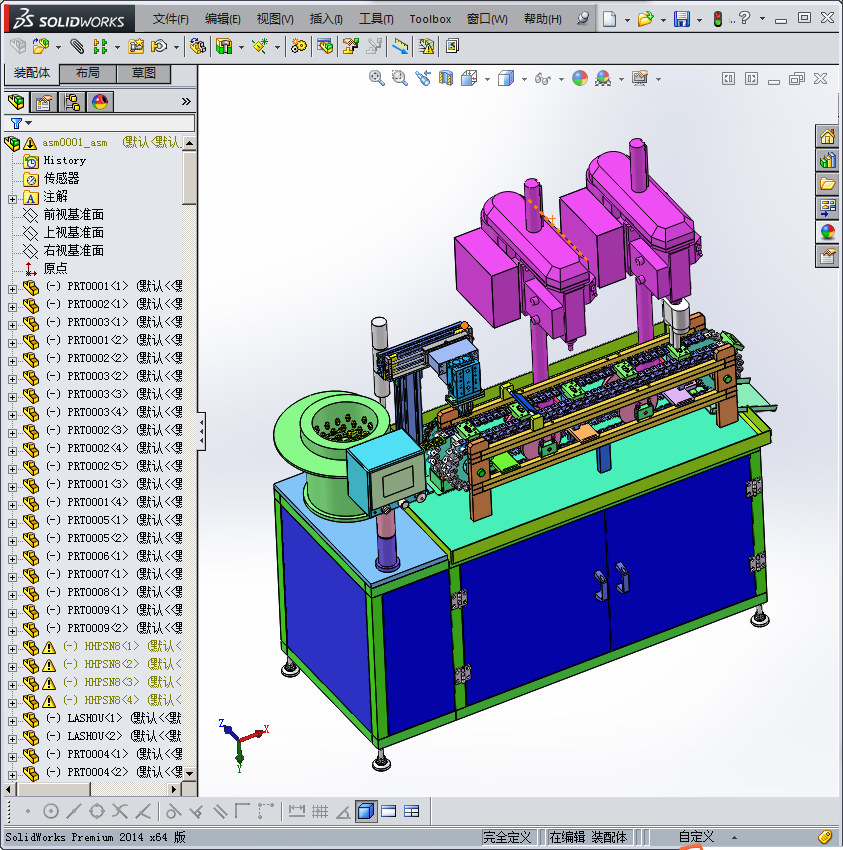
Task: Click the Rebuild traffic light icon
Action: tap(718, 19)
